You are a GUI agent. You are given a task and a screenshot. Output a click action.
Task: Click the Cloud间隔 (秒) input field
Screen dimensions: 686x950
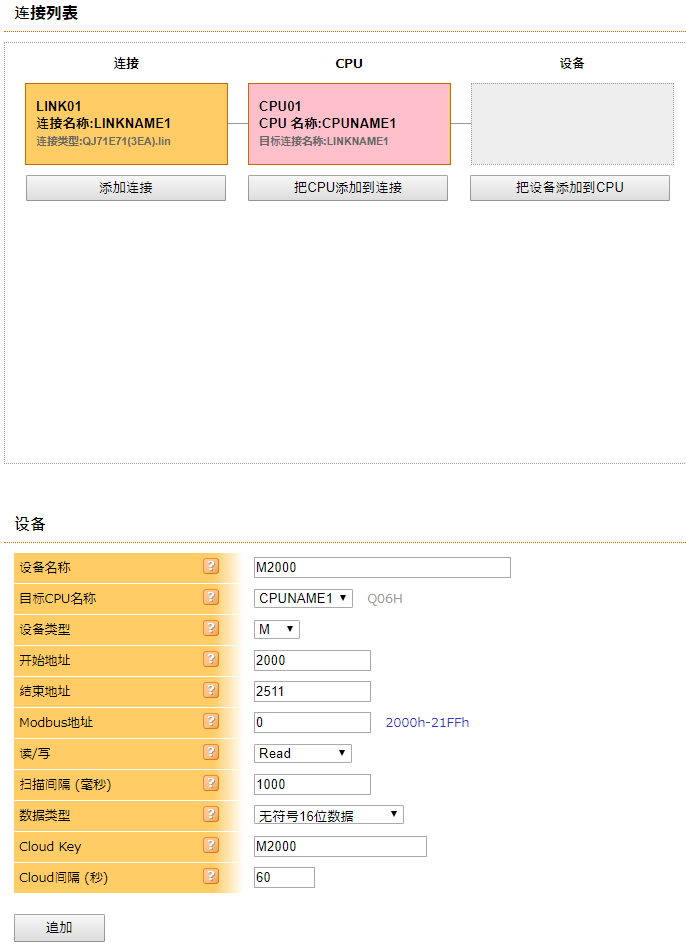(284, 877)
